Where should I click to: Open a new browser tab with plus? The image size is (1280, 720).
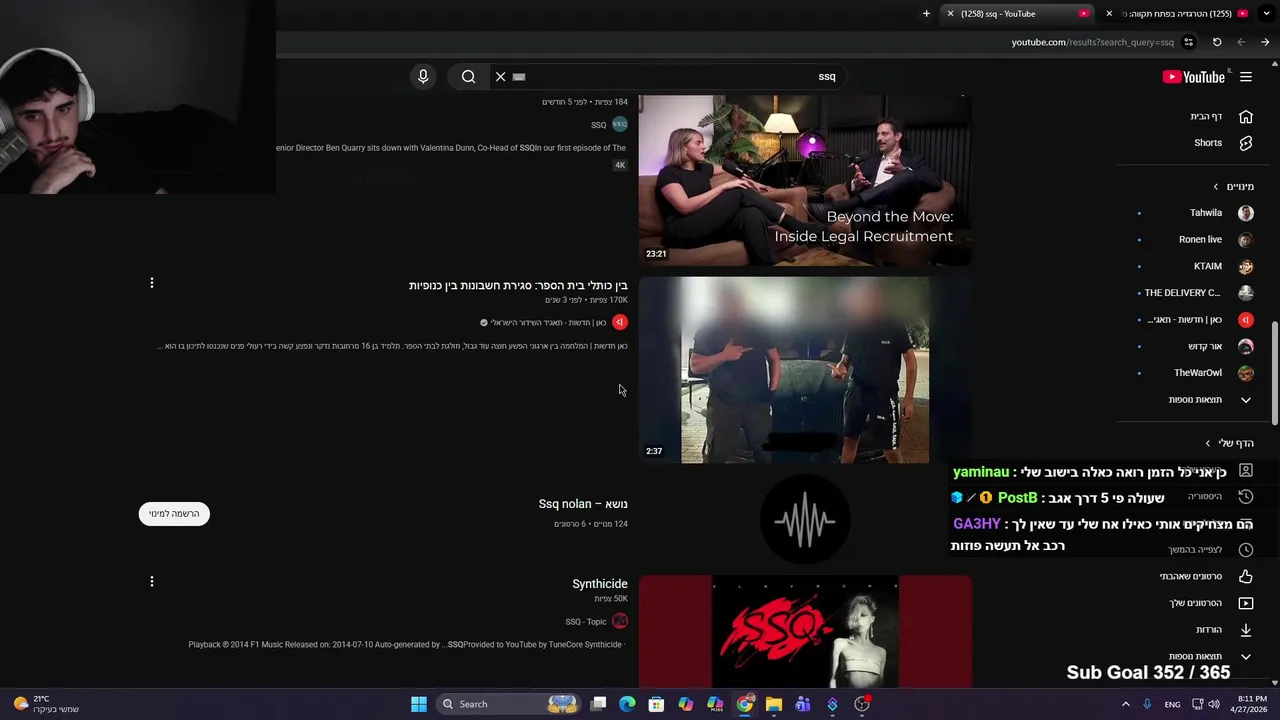[x=926, y=14]
